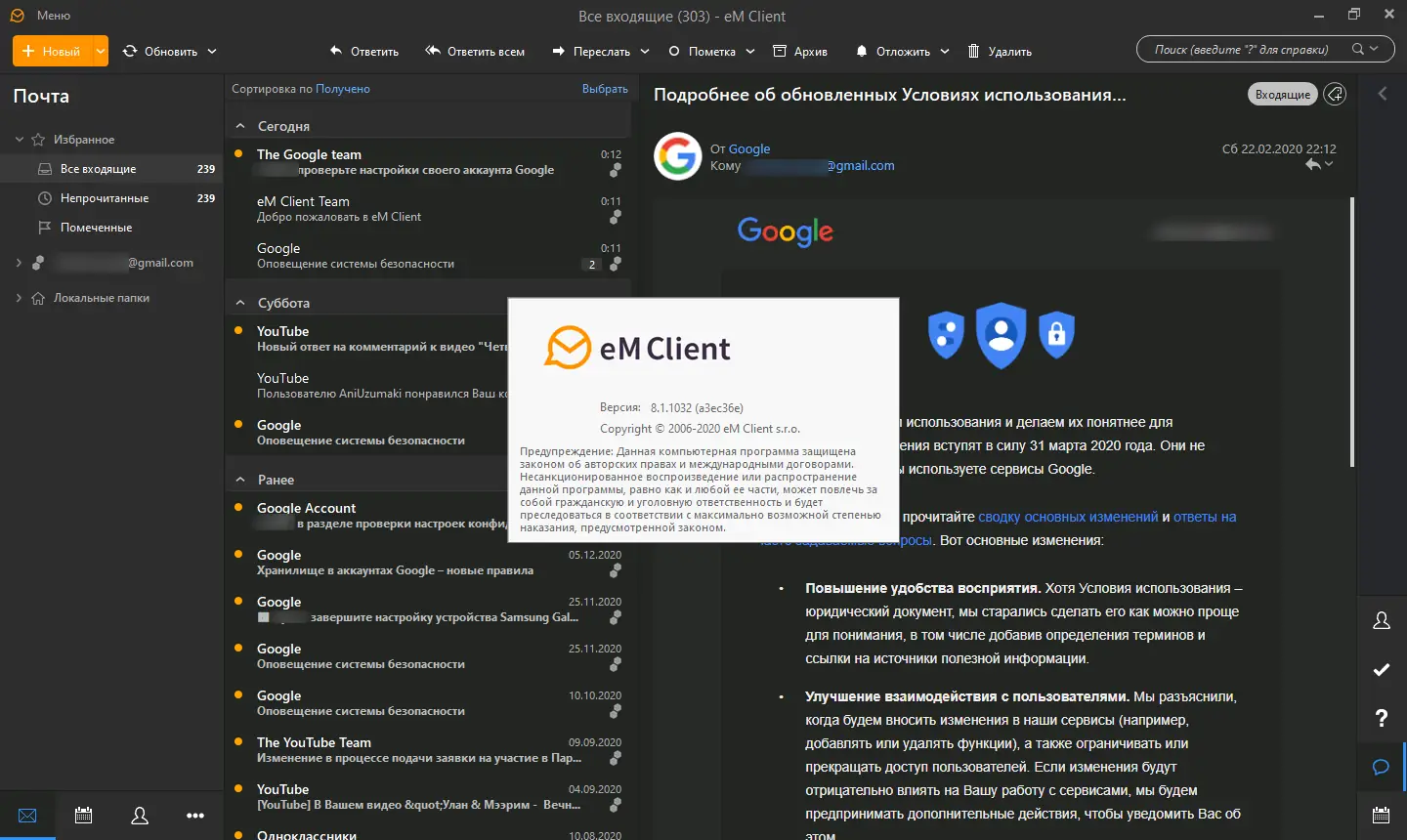Click account icon on The Google team message
The image size is (1407, 840).
(616, 171)
